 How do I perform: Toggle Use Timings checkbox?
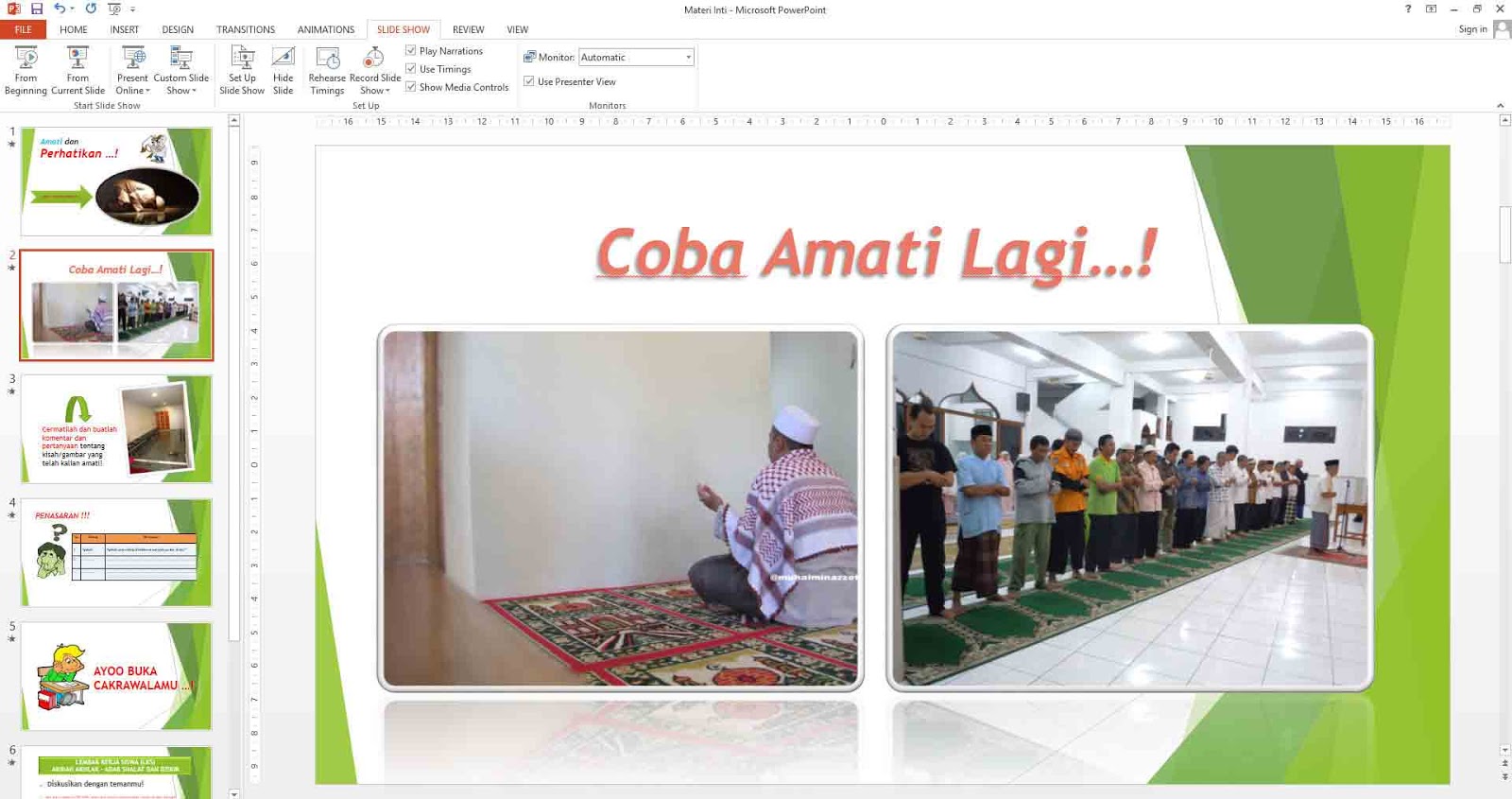point(411,68)
